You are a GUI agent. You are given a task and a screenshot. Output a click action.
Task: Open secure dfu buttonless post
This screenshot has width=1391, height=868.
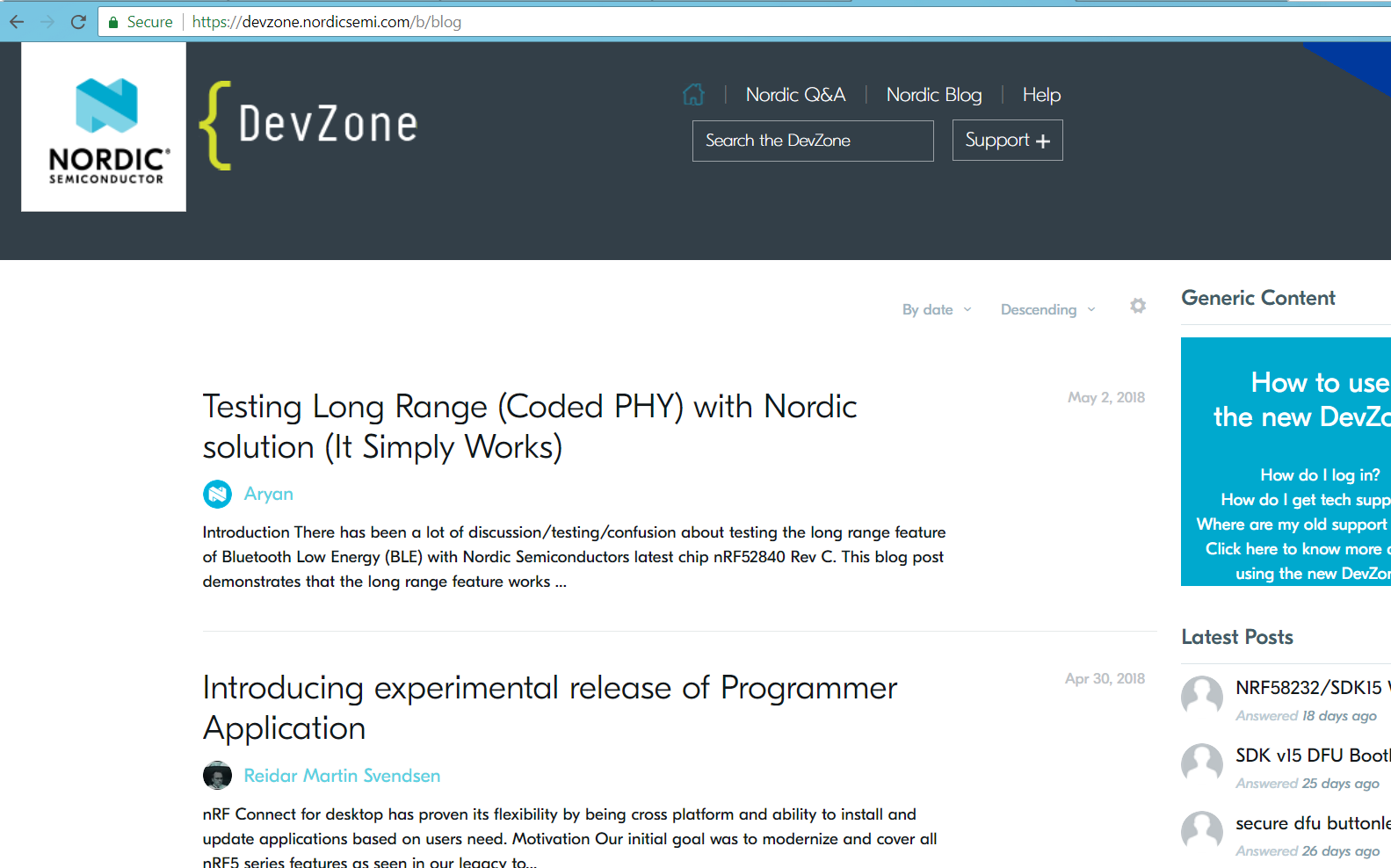pyautogui.click(x=1313, y=823)
